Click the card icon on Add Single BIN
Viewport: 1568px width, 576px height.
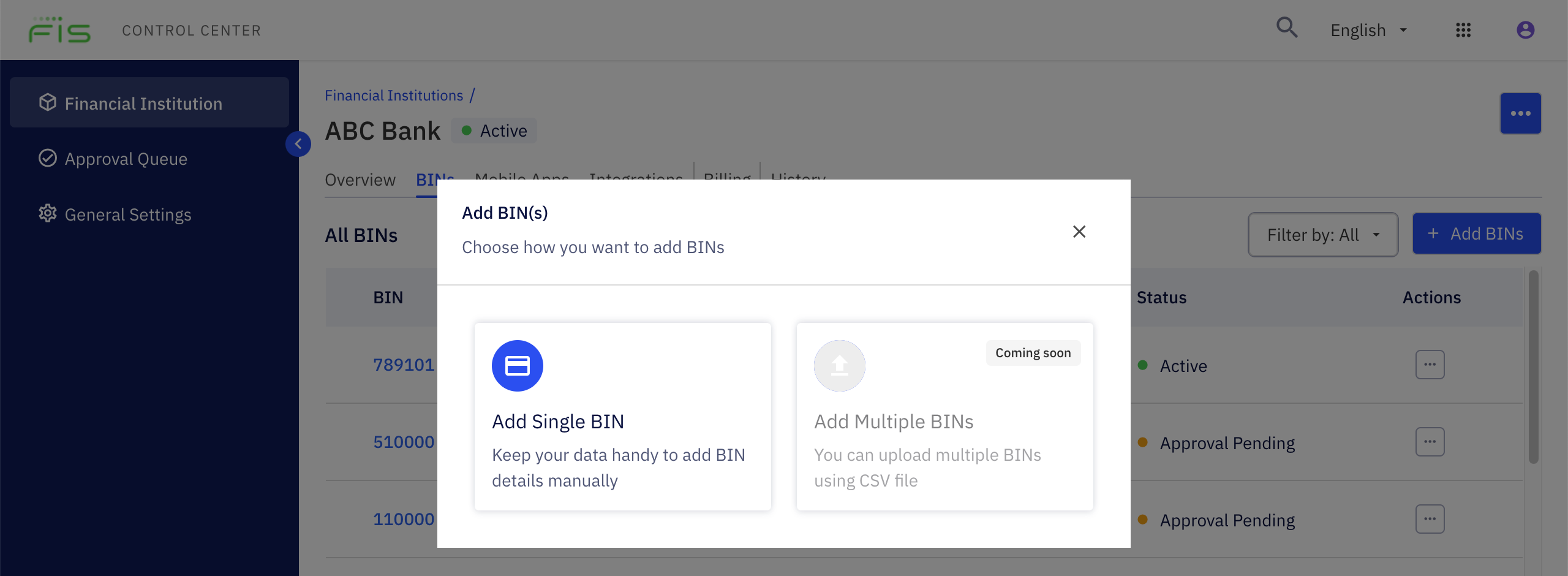coord(517,365)
